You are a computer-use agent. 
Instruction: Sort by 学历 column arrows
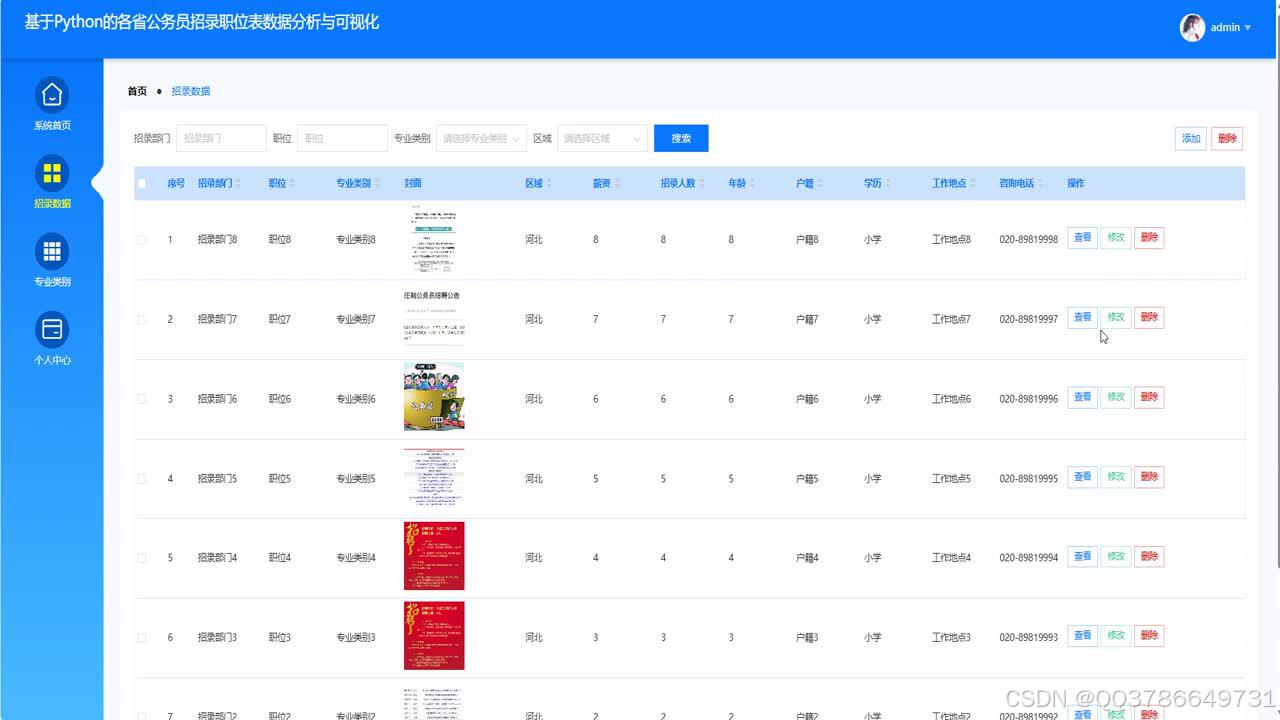(888, 184)
